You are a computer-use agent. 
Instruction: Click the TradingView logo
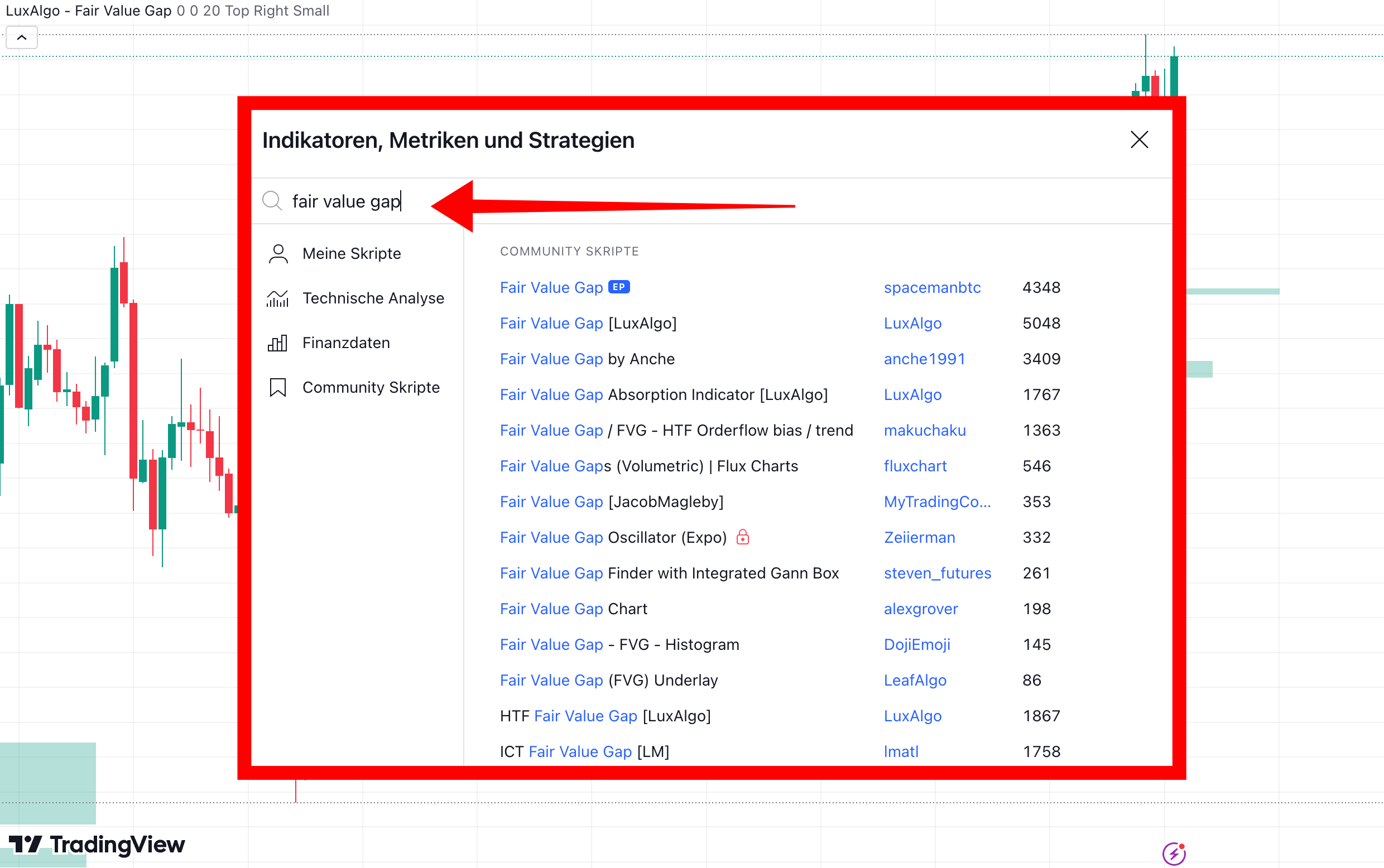coord(97,845)
